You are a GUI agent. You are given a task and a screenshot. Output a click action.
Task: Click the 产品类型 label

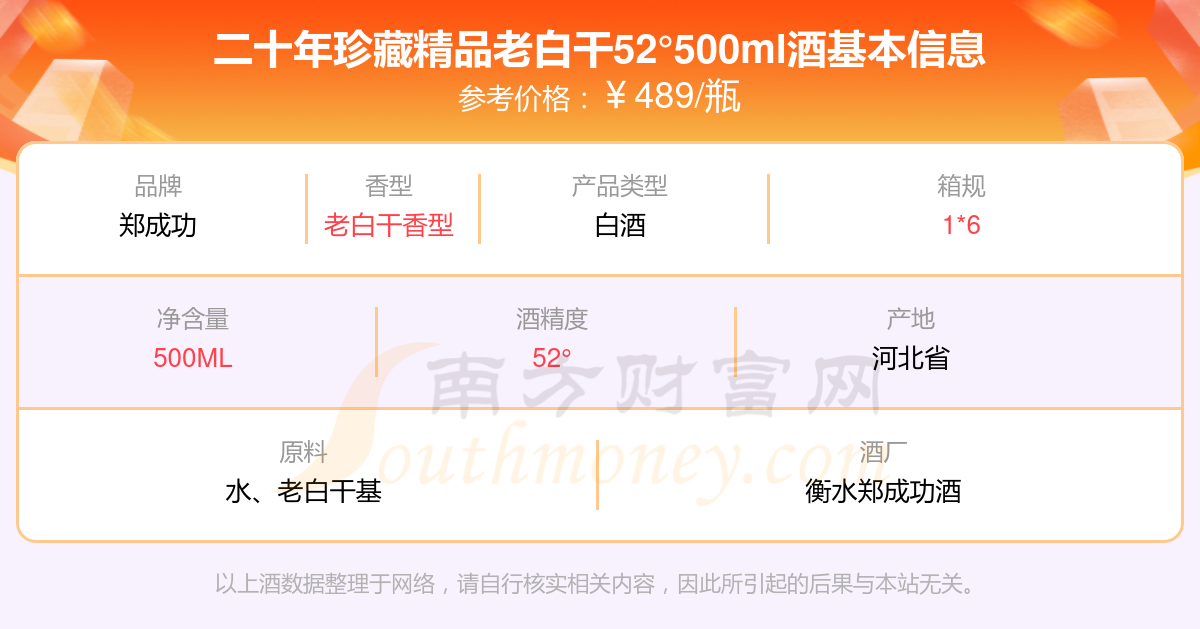(620, 186)
